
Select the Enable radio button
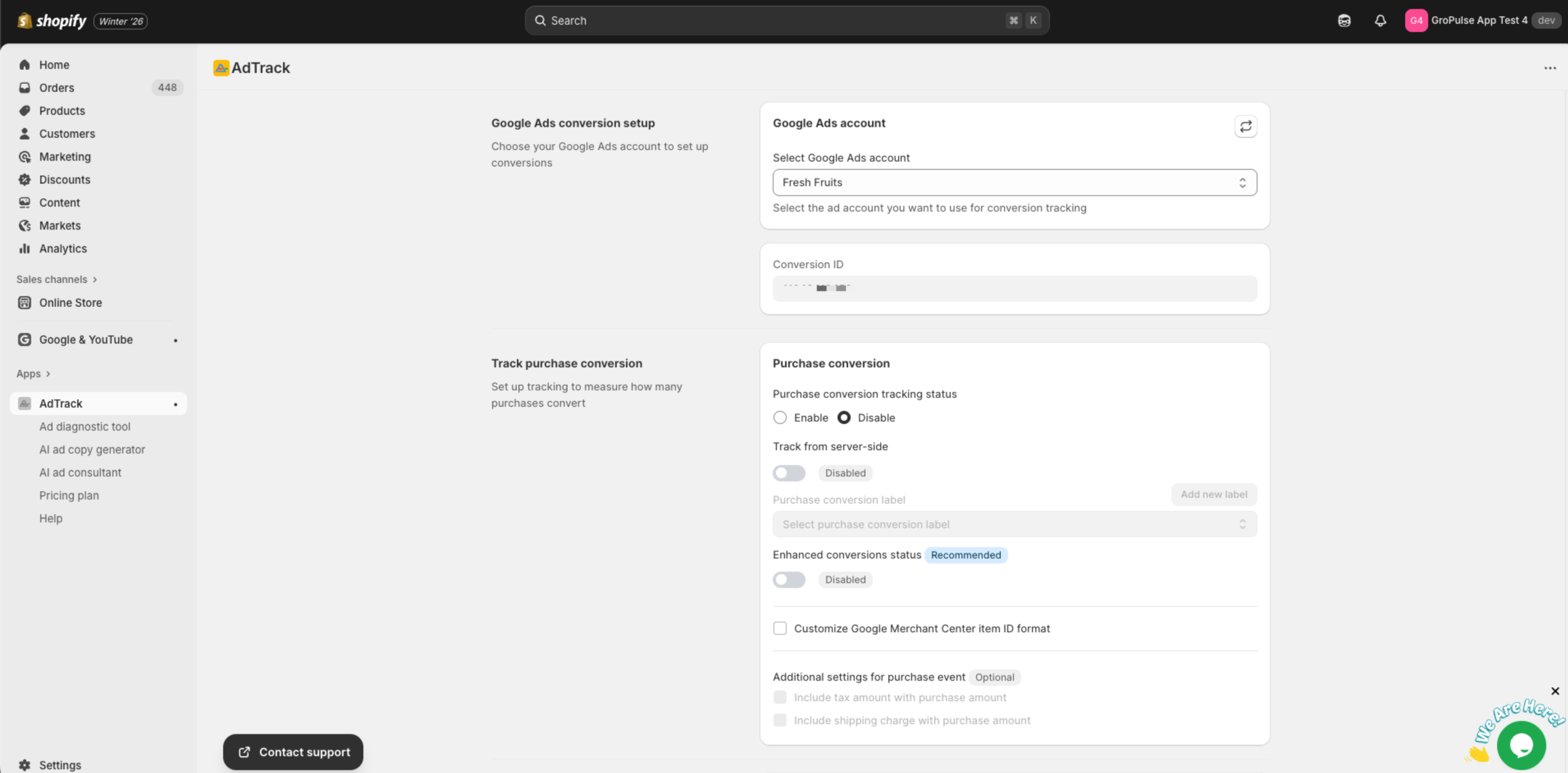[780, 418]
